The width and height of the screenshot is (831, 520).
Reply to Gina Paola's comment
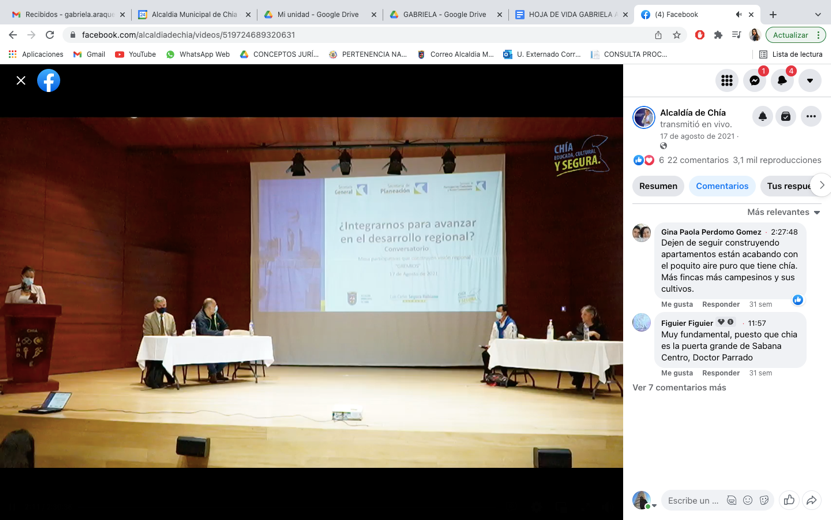point(721,304)
